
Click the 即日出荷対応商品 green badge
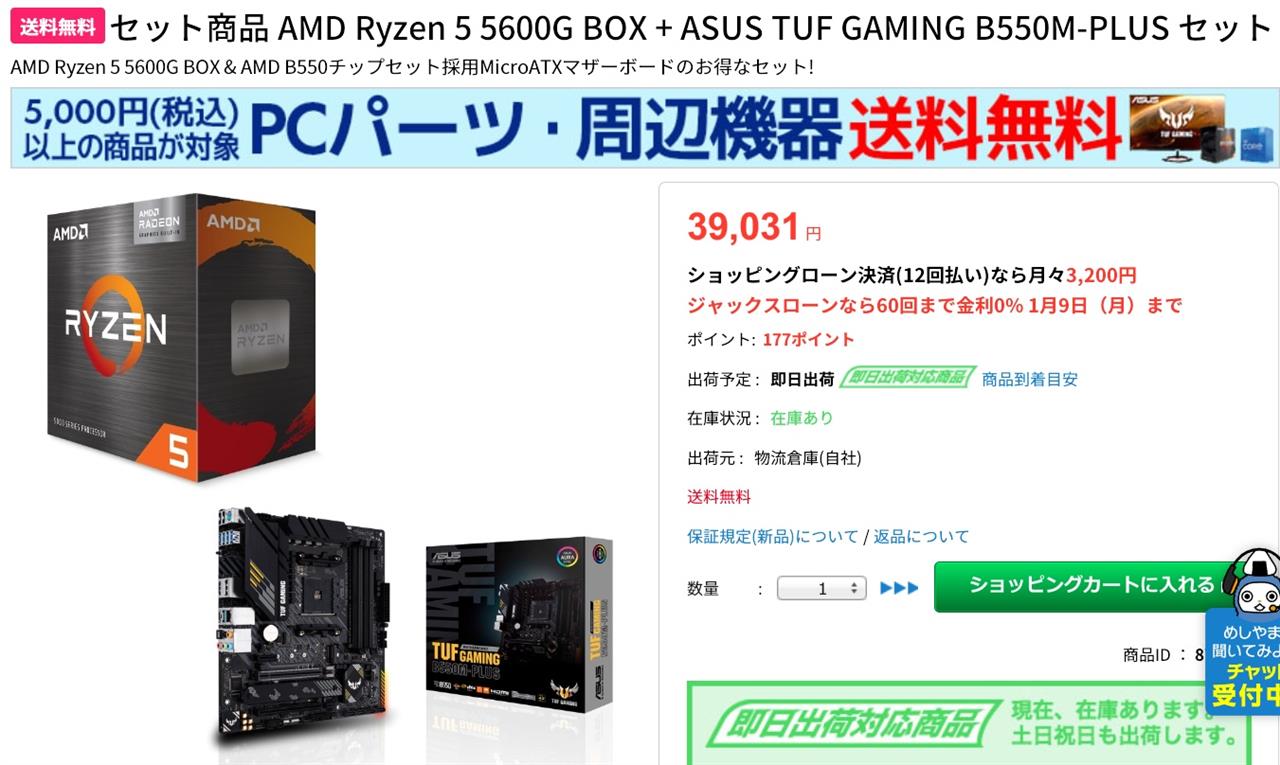click(x=908, y=378)
